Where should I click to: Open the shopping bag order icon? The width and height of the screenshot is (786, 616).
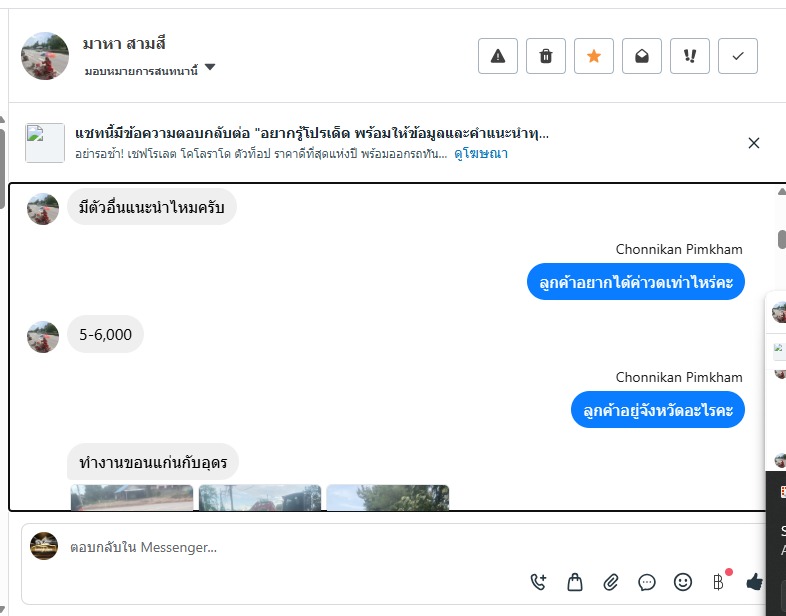click(x=574, y=582)
